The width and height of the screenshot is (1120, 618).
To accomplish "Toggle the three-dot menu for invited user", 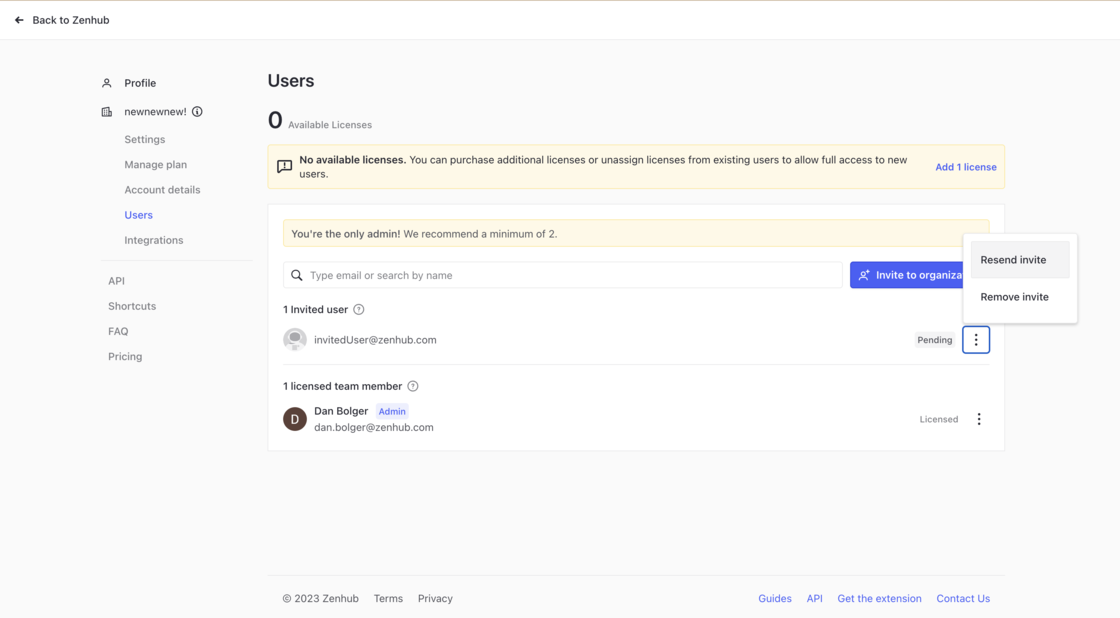I will click(976, 340).
